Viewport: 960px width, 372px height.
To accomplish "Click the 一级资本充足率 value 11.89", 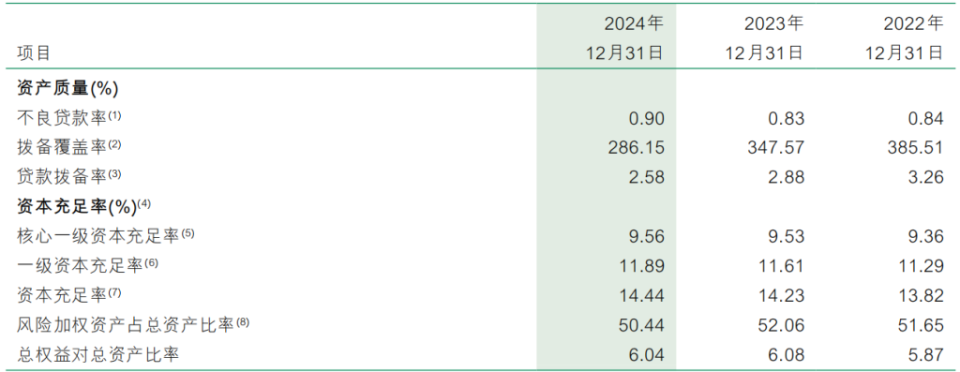I will click(x=642, y=266).
